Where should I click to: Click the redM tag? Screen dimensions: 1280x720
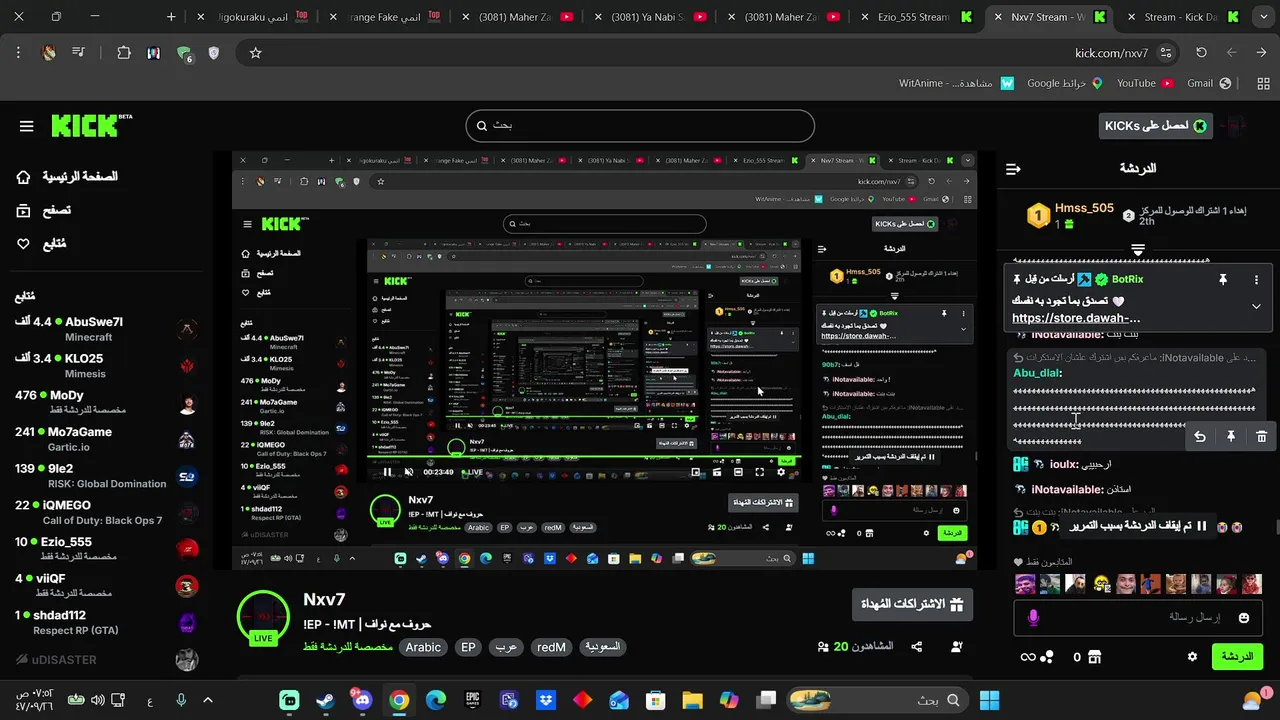pos(551,647)
